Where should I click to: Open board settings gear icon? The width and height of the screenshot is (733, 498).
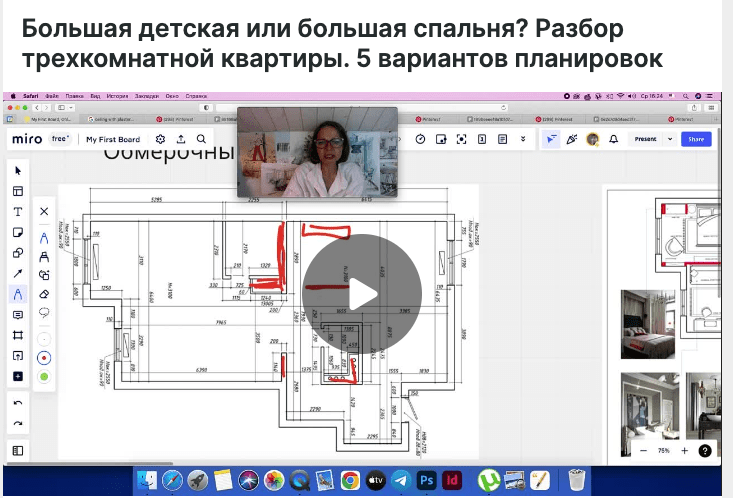tap(160, 139)
